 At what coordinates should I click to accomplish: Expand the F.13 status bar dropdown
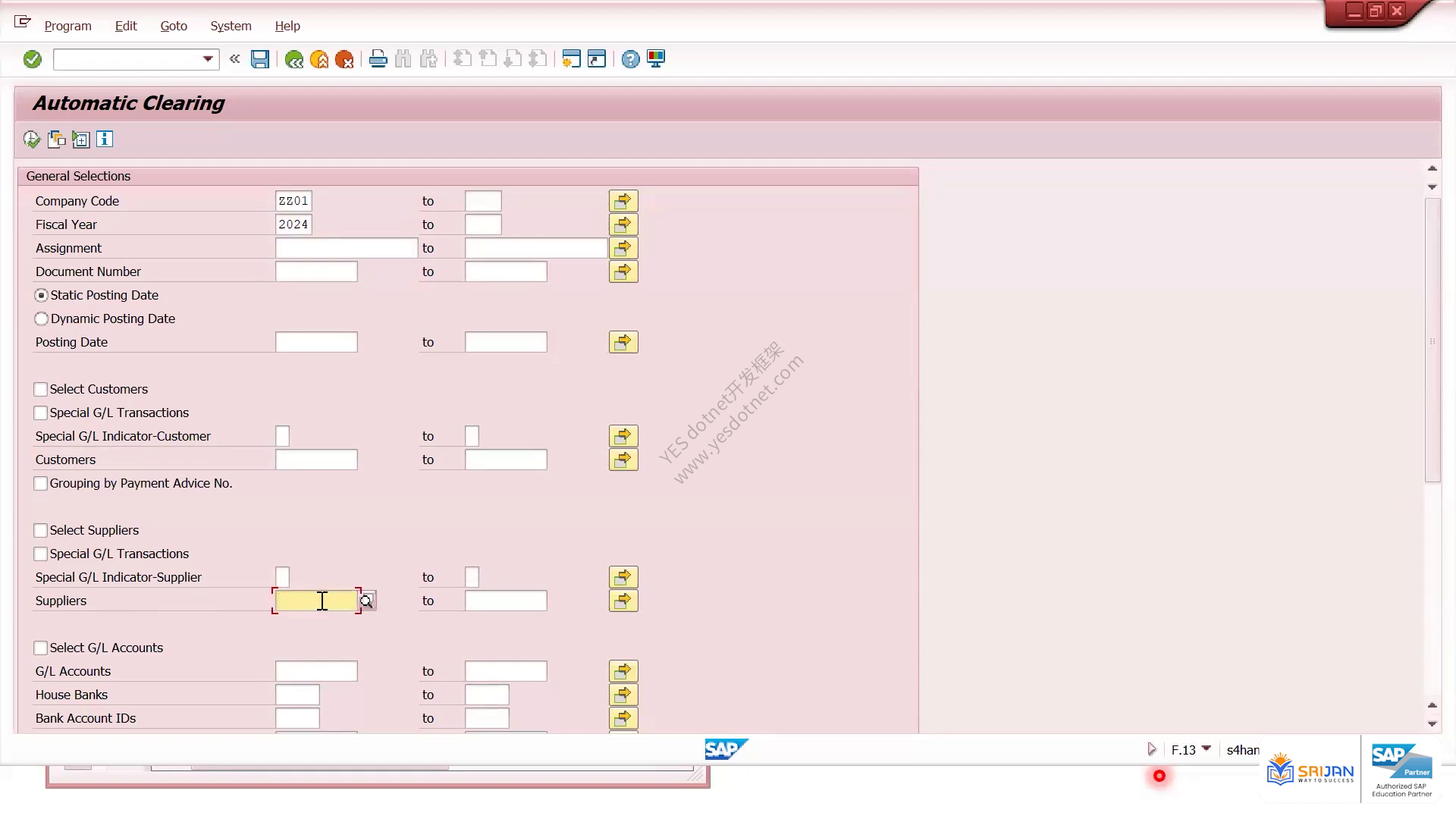click(x=1207, y=749)
